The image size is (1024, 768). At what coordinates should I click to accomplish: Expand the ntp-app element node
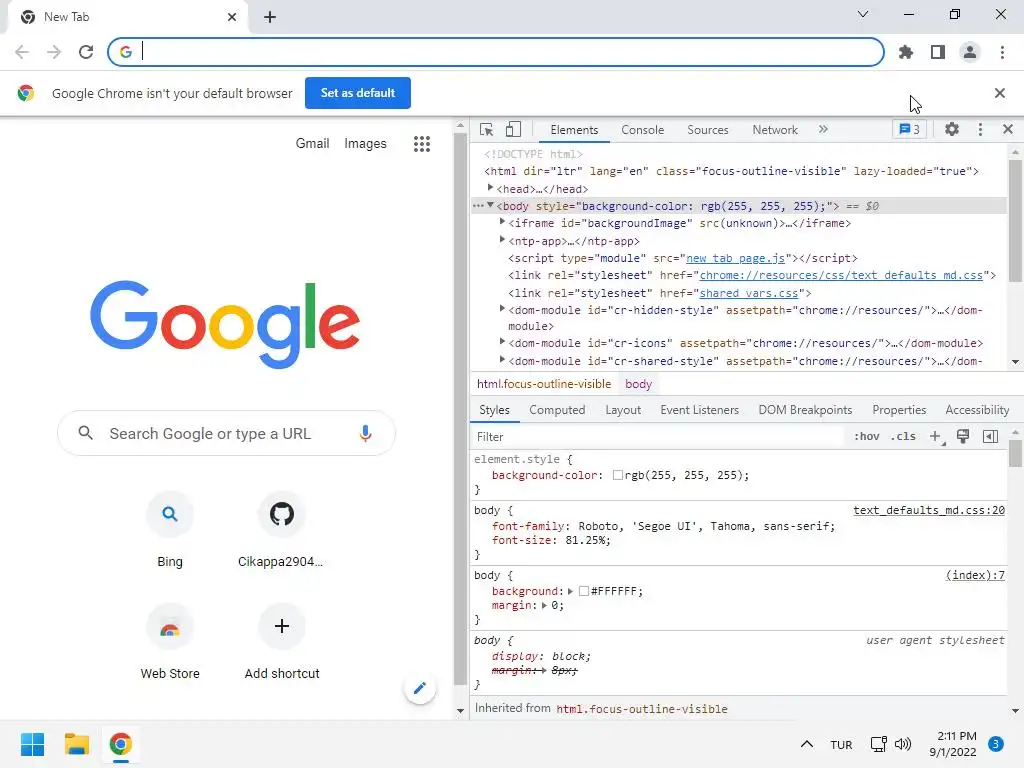click(502, 240)
